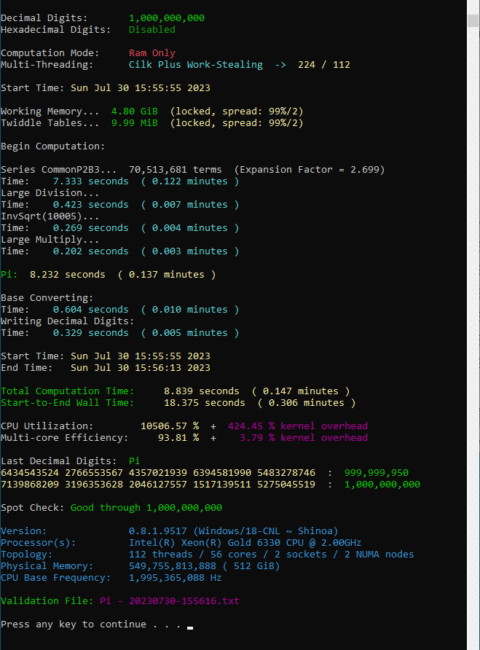Click the '0.269 seconds' time value
The width and height of the screenshot is (480, 650).
91,228
